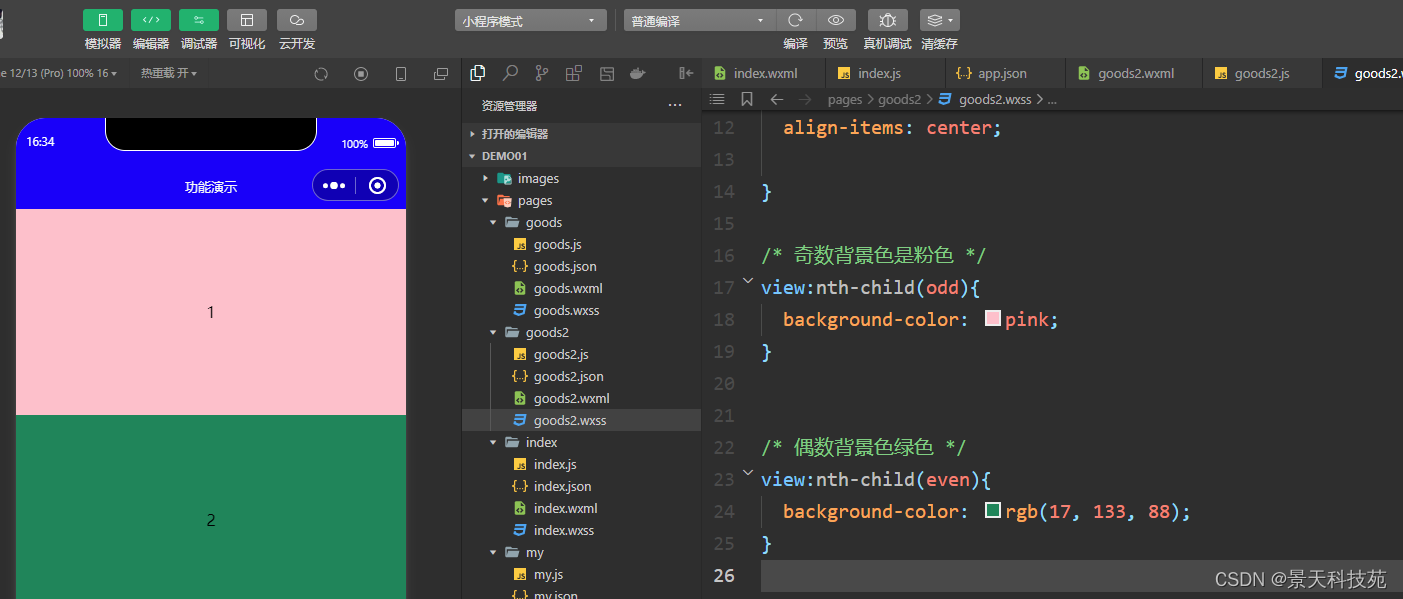Open goods.js in the file tree
This screenshot has height=599, width=1403.
pos(581,244)
